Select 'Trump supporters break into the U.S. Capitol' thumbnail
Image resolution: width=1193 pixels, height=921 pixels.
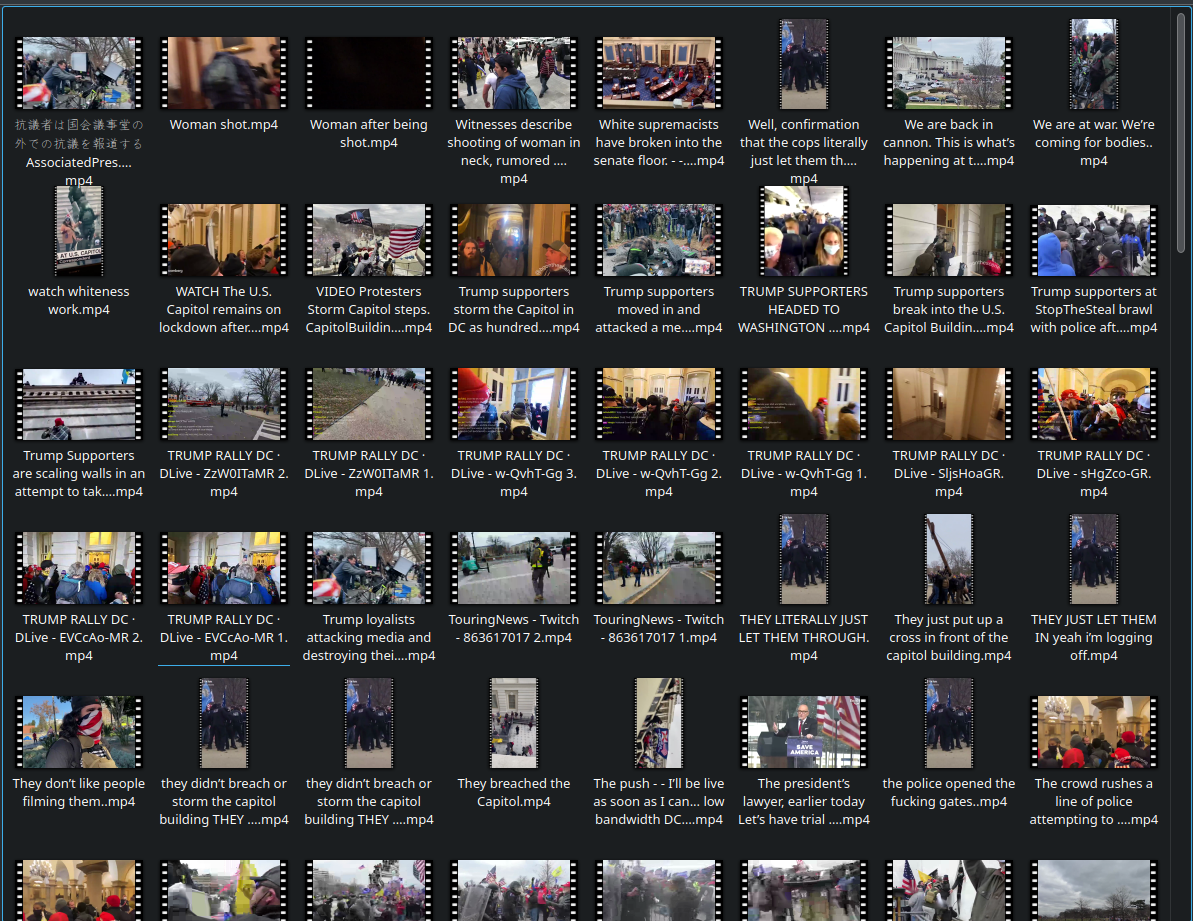coord(949,240)
